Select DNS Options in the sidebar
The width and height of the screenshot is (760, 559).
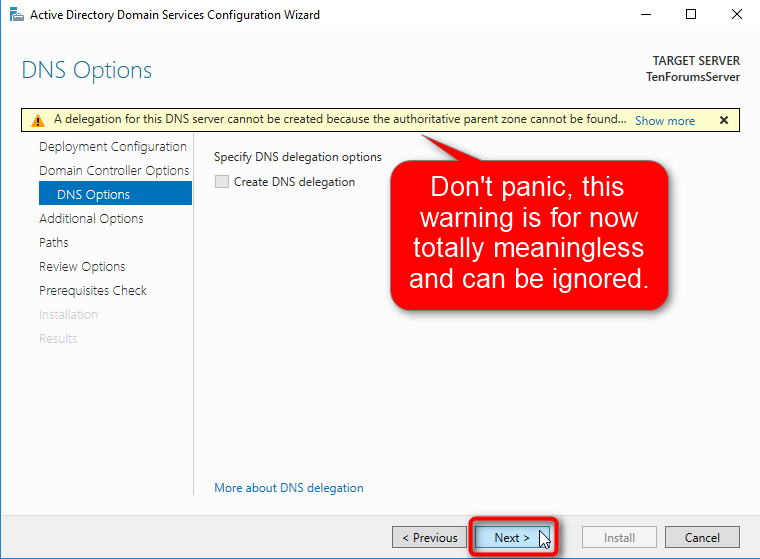coord(115,194)
